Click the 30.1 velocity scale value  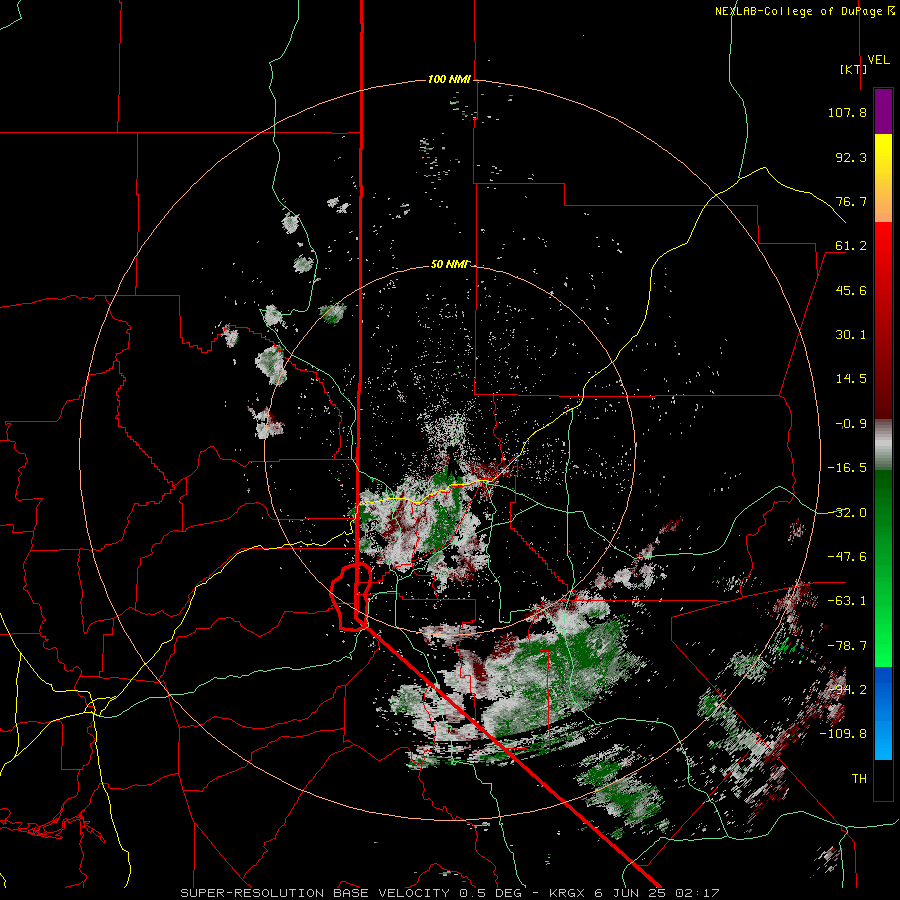pos(851,335)
